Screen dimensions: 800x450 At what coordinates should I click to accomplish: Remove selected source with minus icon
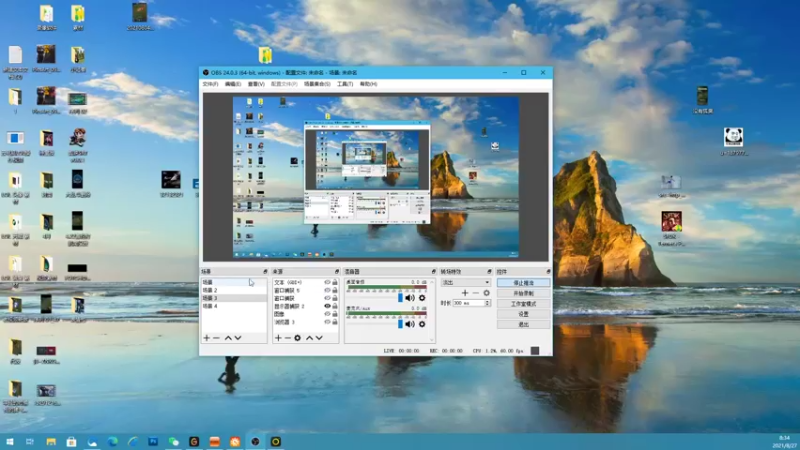pos(287,338)
